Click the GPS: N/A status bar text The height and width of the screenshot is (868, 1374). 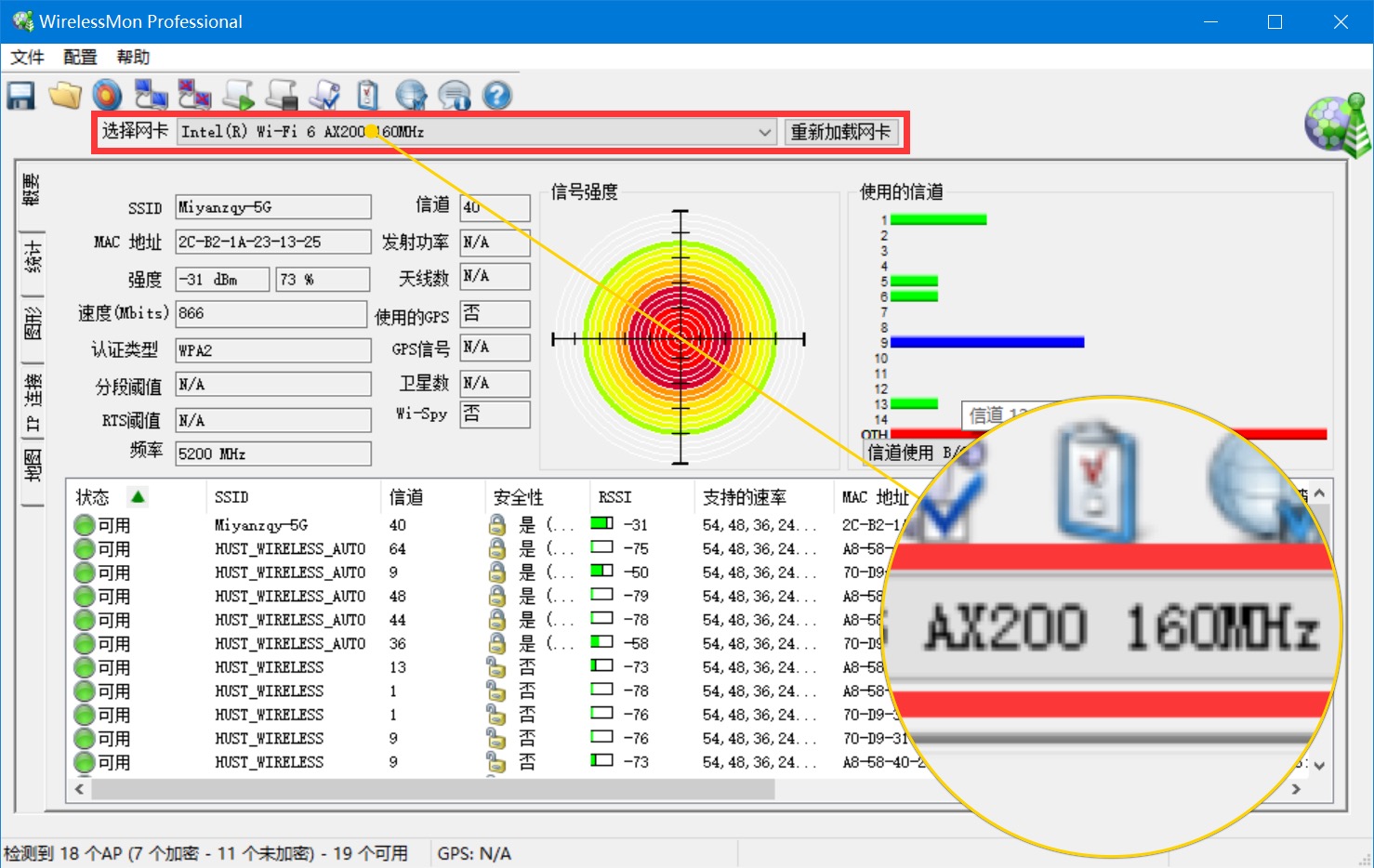(474, 853)
